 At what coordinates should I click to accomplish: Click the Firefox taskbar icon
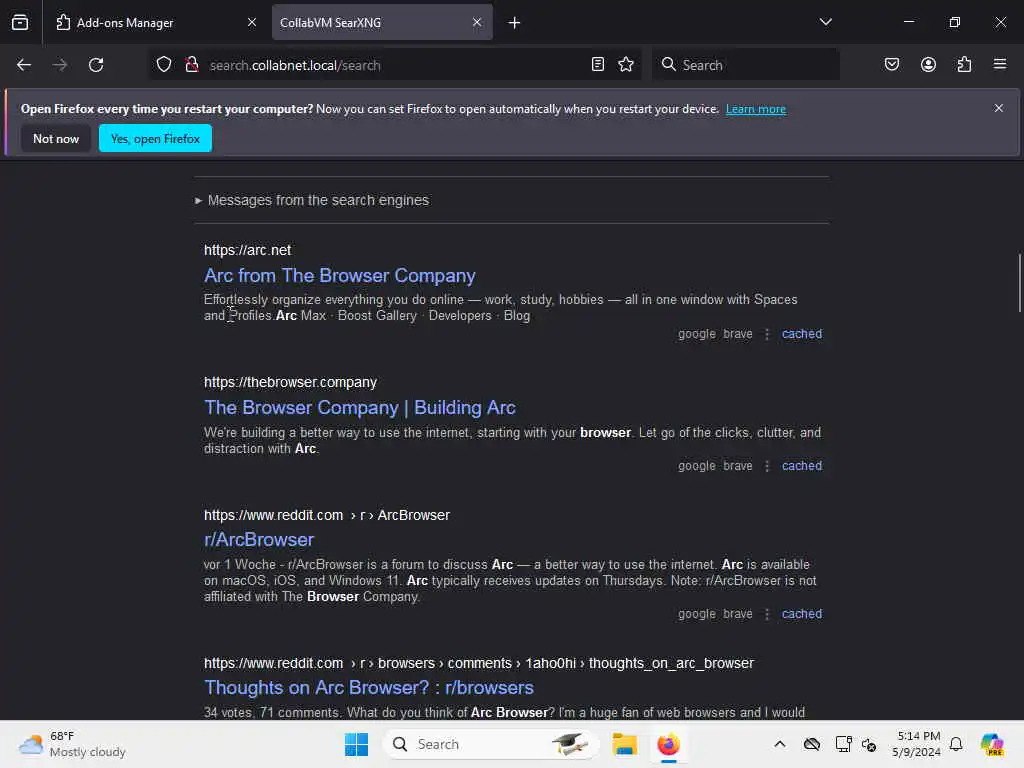[x=668, y=744]
